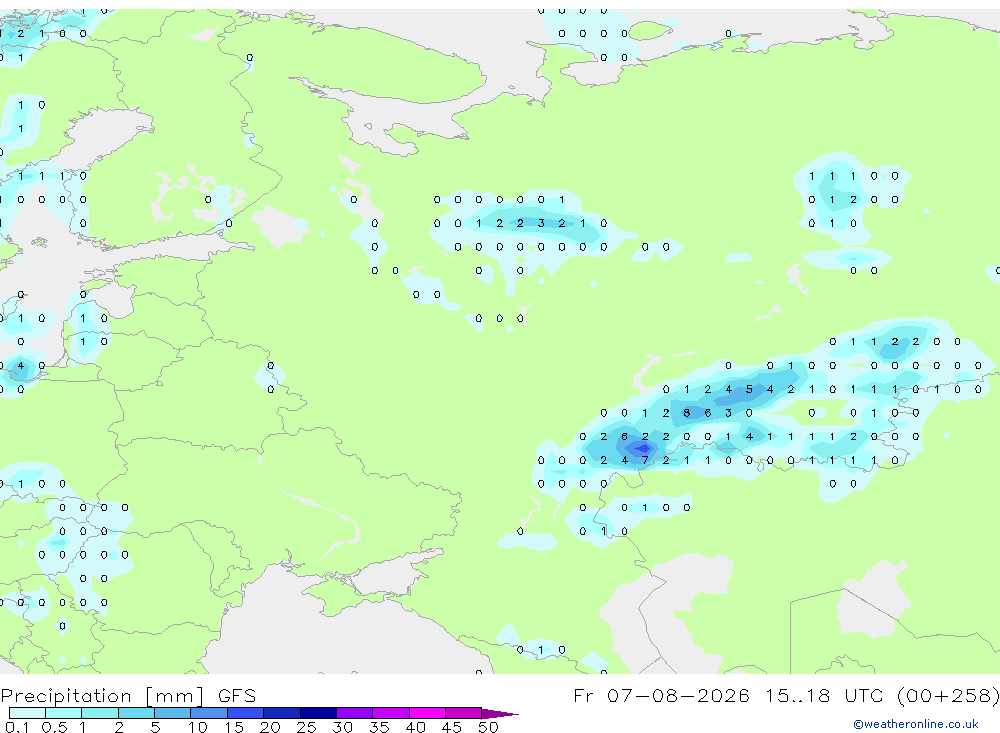This screenshot has width=1000, height=733.
Task: Click the 10–15 mm legend color swatch
Action: click(209, 713)
